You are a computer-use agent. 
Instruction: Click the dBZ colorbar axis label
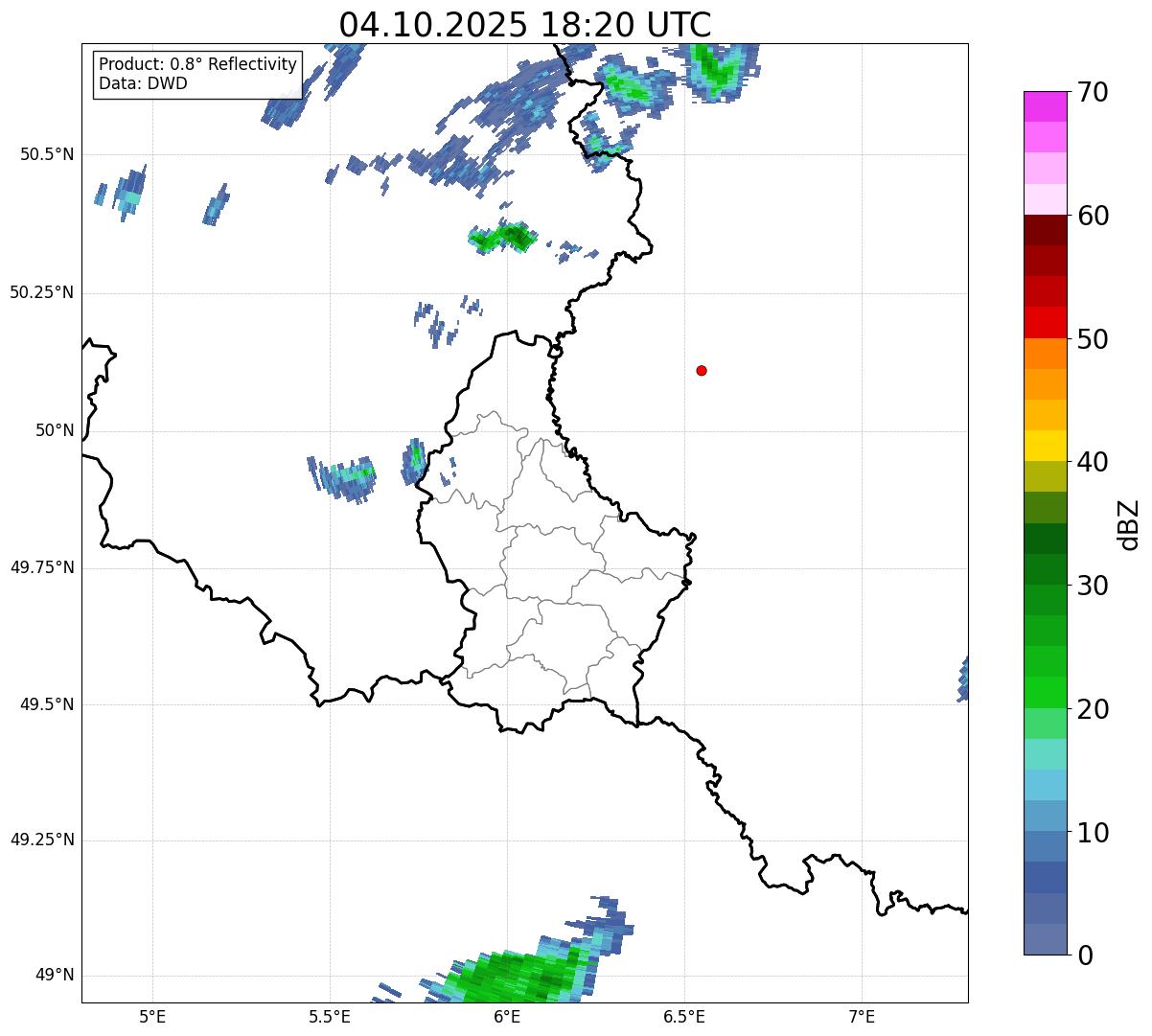[1129, 524]
